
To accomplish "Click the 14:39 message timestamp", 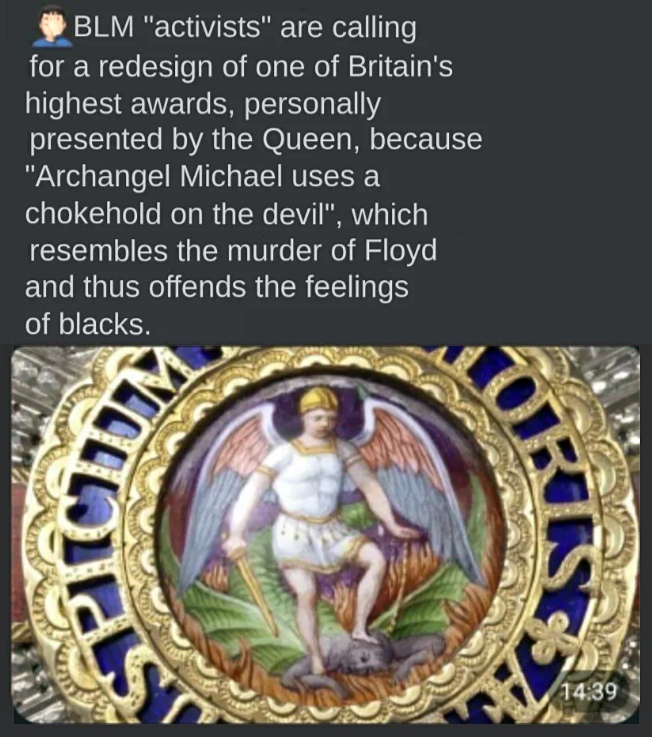I will click(x=589, y=691).
